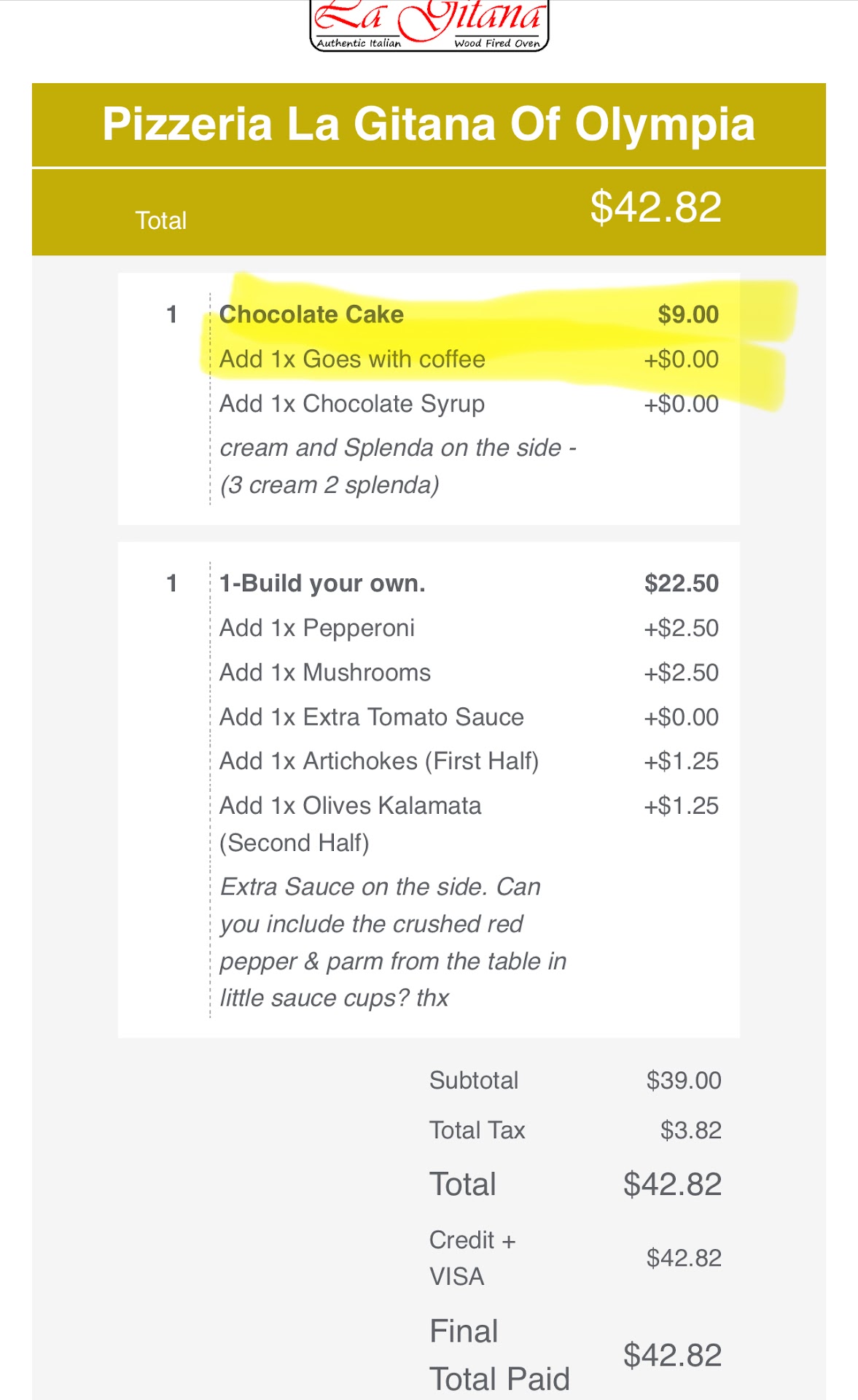Click the $22.50 Build your own price

(x=681, y=583)
